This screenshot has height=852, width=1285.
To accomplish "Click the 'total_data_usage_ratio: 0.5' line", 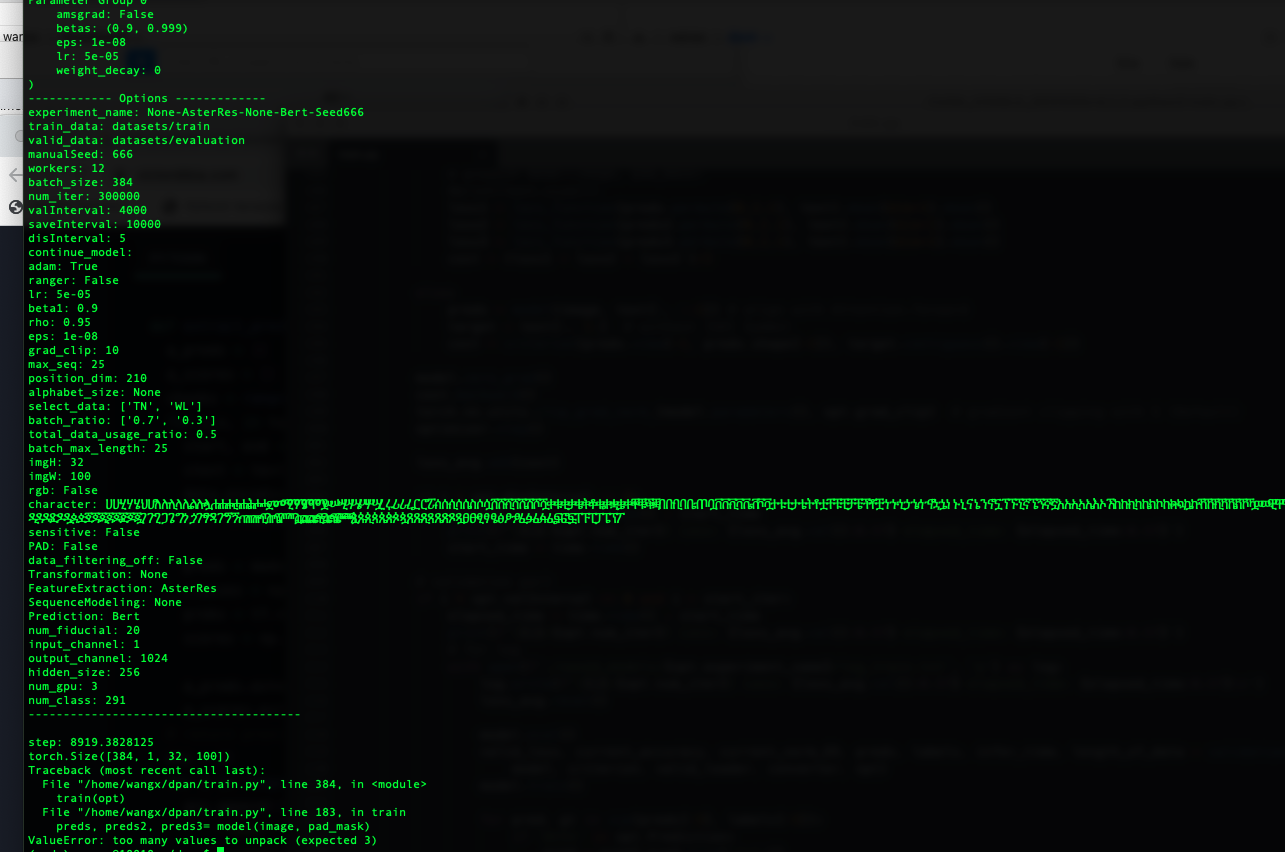I will point(122,434).
